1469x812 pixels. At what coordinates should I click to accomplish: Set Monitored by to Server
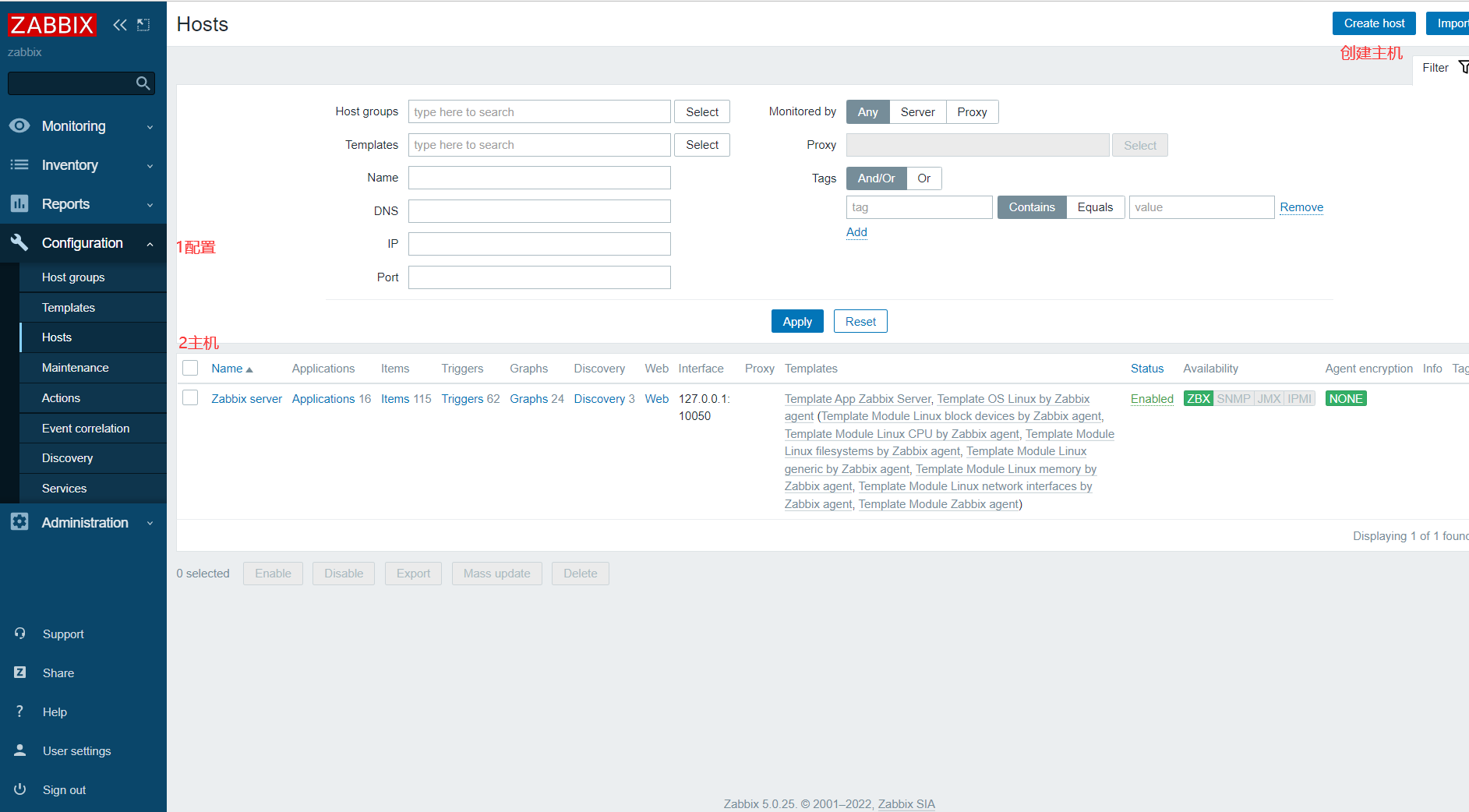918,112
